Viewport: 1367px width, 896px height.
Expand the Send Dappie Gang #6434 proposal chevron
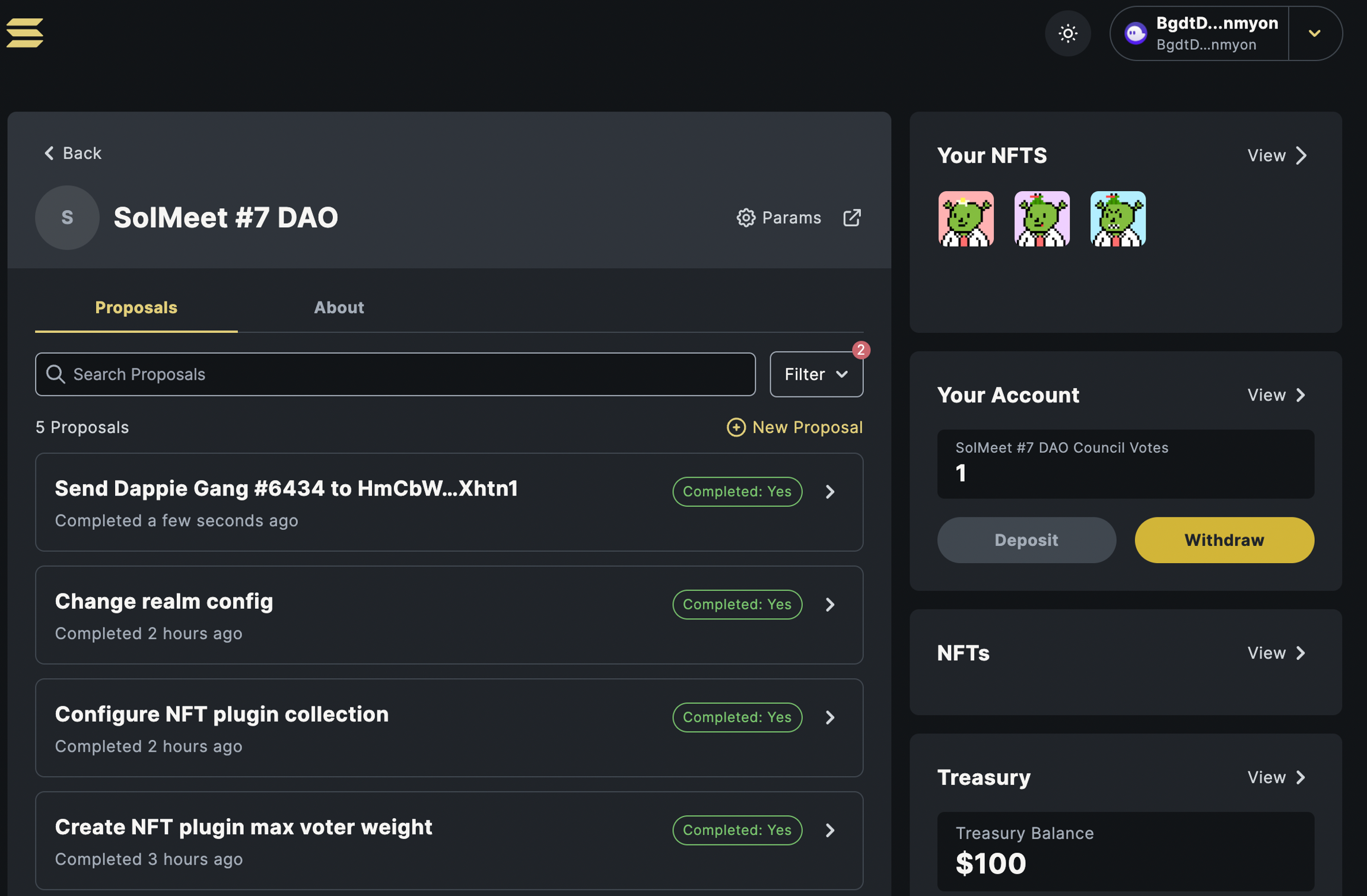click(x=830, y=492)
